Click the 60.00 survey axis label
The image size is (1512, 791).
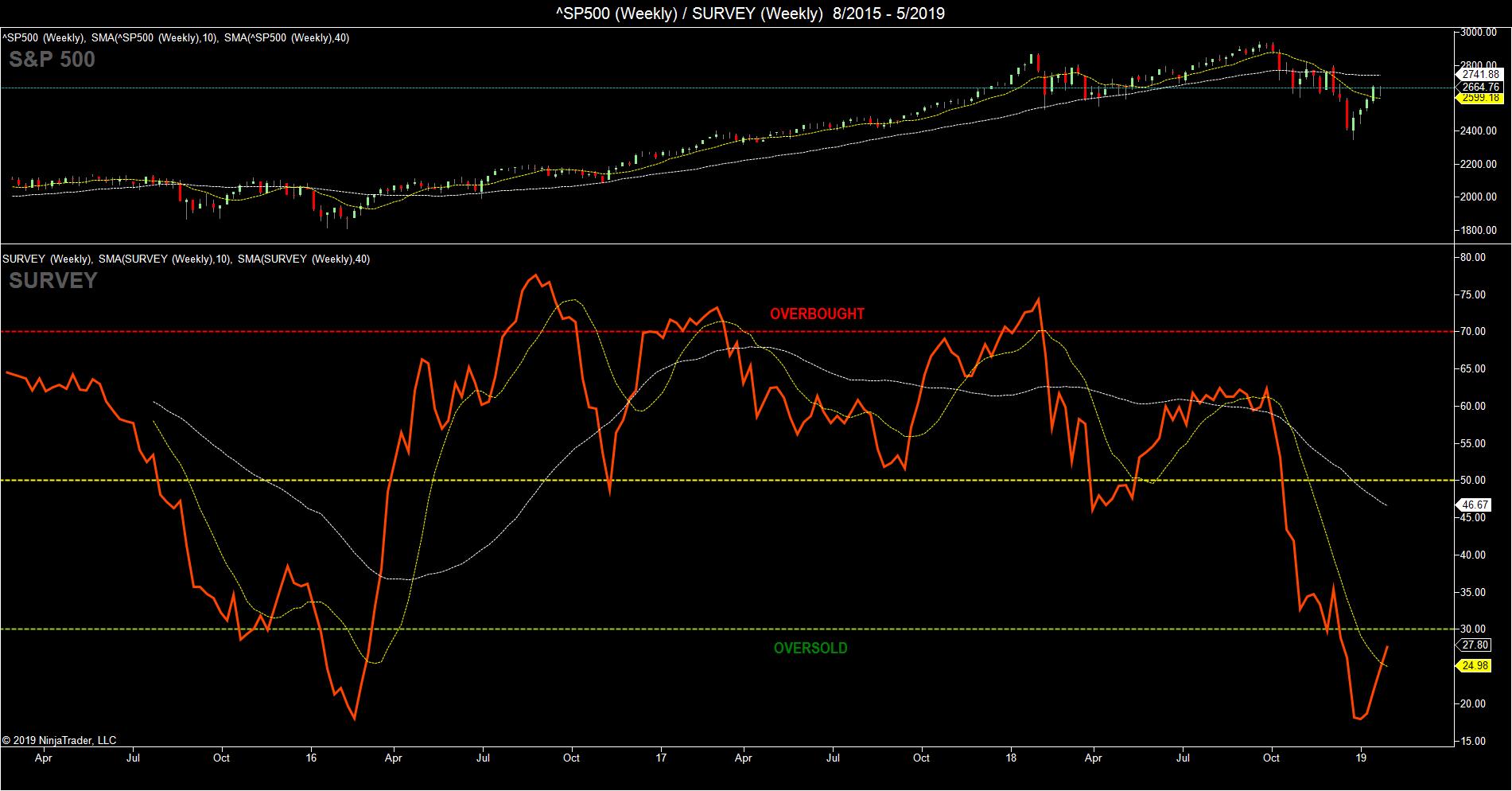pyautogui.click(x=1474, y=406)
